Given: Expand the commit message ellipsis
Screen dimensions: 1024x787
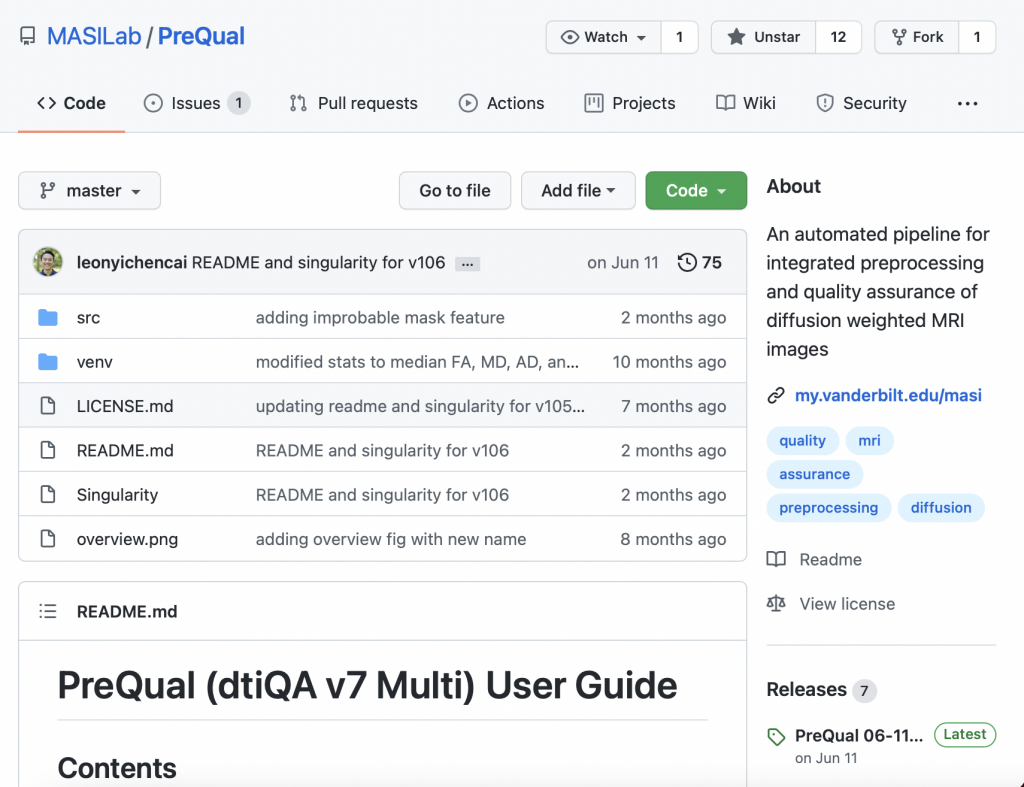Looking at the screenshot, I should tap(467, 264).
